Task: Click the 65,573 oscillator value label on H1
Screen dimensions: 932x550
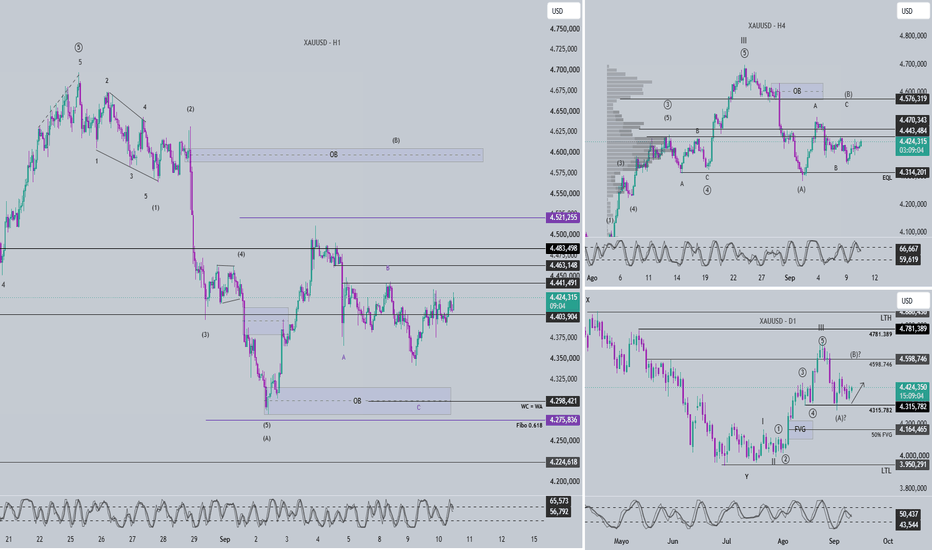Action: coord(559,501)
